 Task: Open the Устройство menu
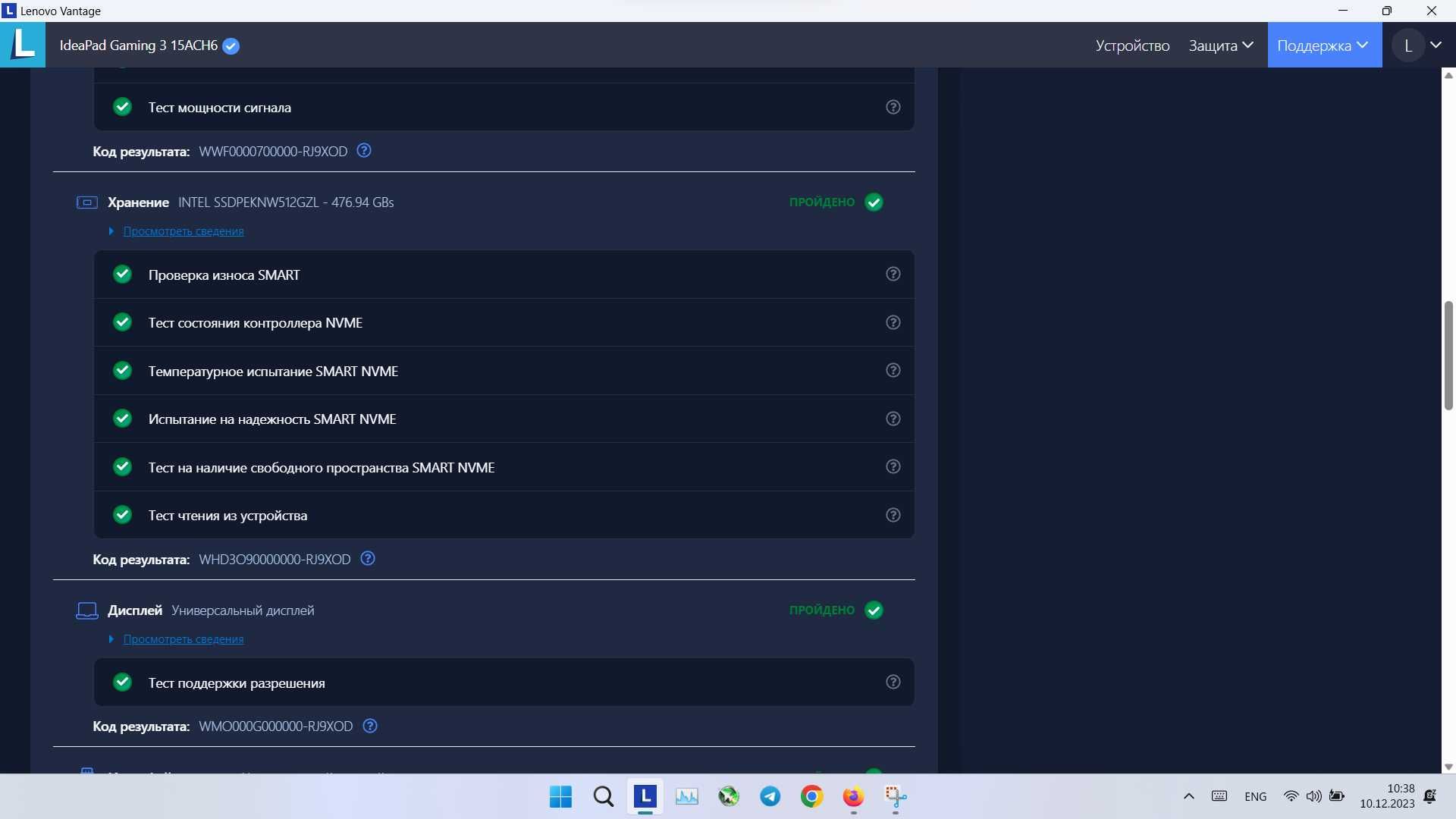1132,45
